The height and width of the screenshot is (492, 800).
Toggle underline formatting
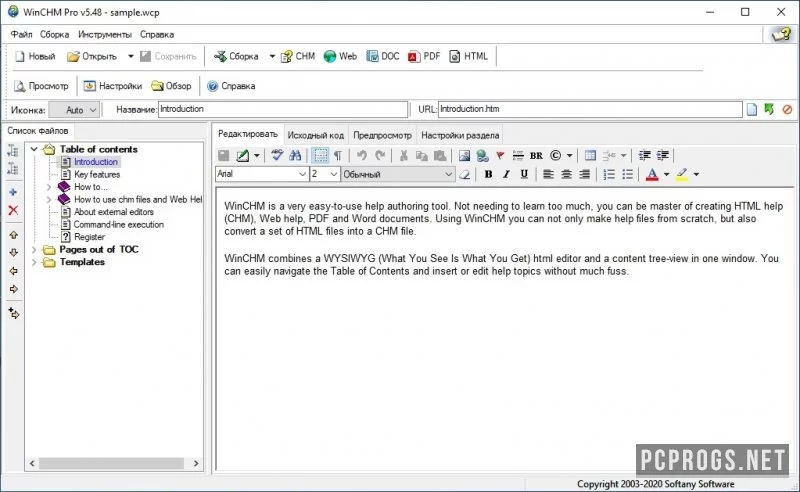524,174
